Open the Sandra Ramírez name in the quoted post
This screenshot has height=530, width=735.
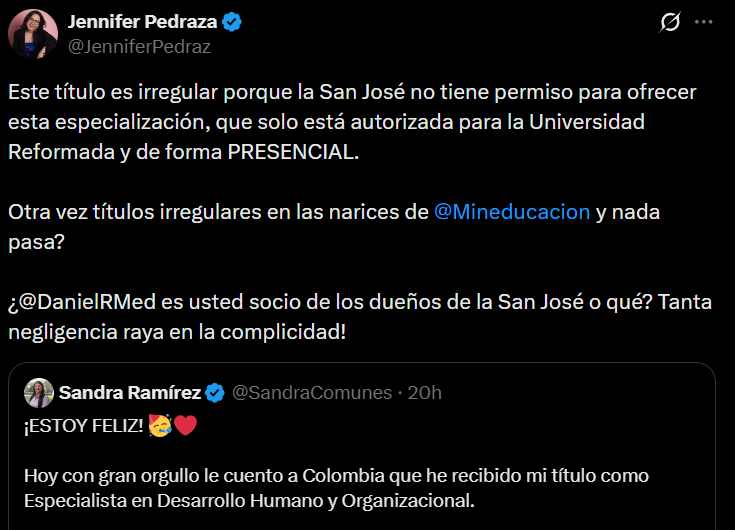coord(130,392)
